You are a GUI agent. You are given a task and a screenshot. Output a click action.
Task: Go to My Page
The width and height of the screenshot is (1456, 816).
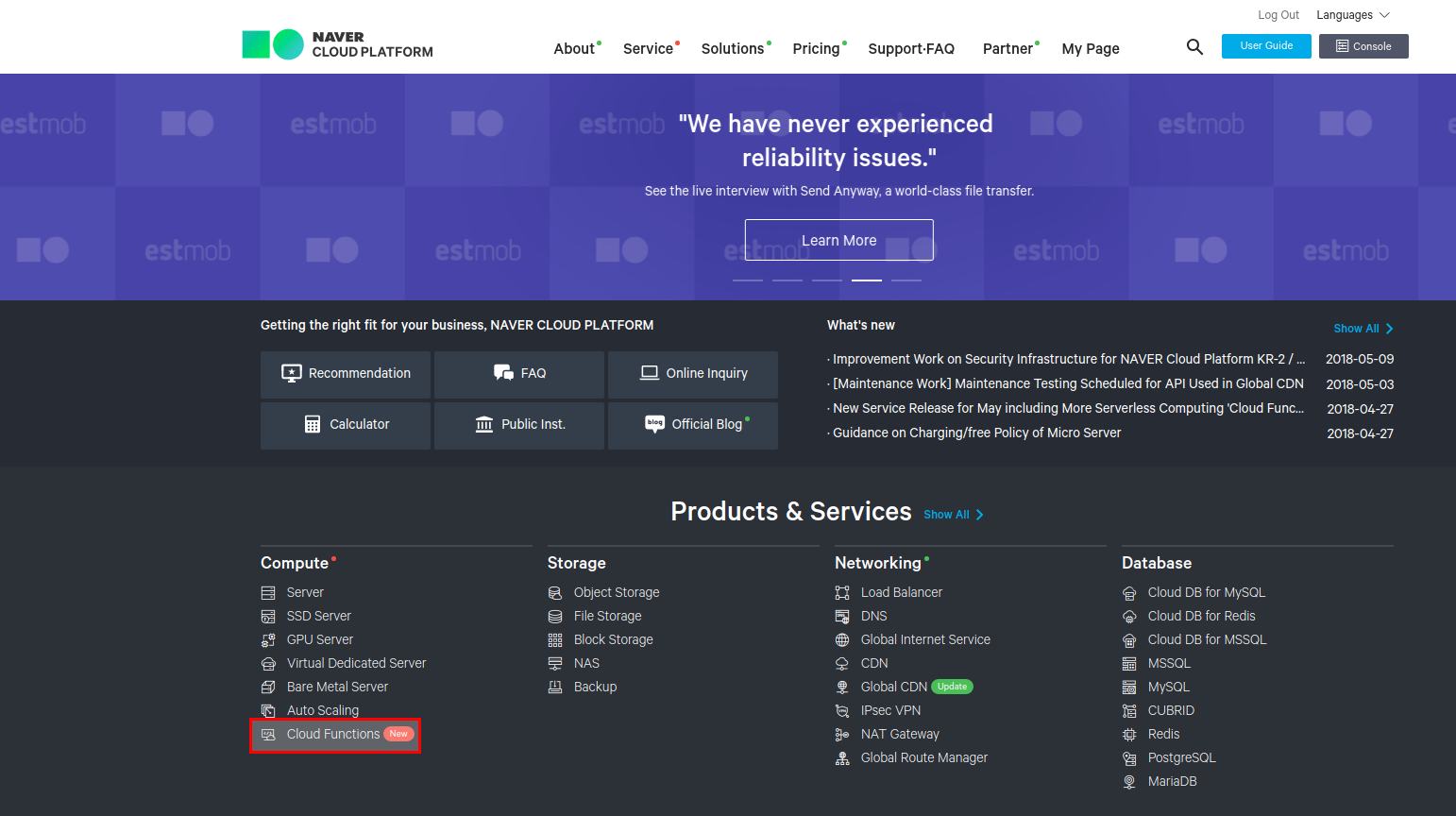coord(1091,48)
